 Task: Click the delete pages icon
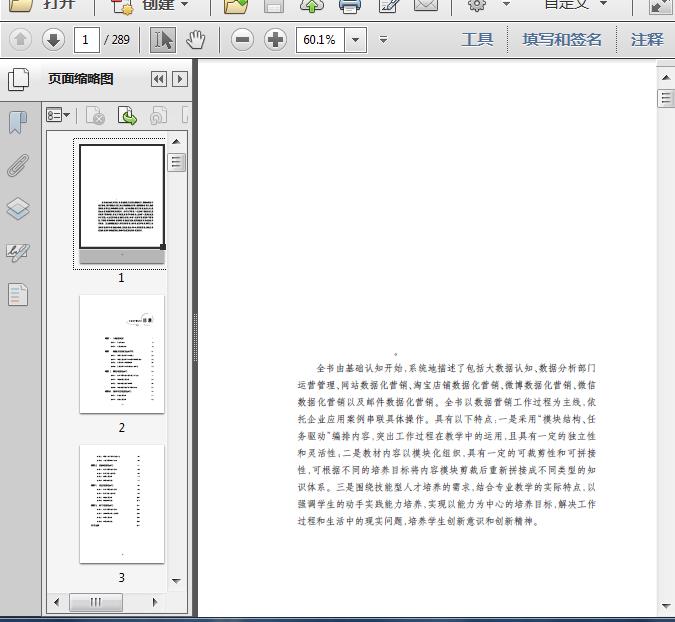click(x=96, y=116)
